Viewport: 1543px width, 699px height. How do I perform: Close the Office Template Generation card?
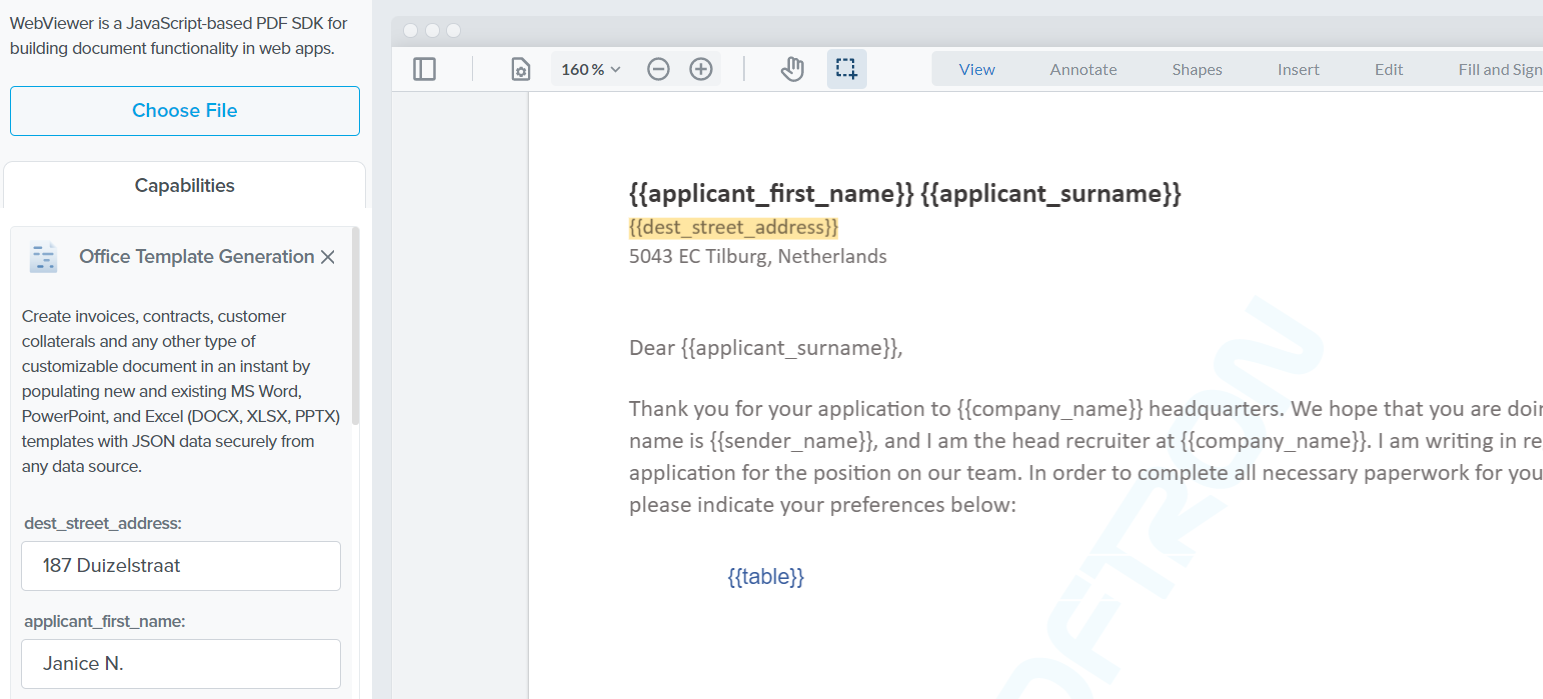click(x=327, y=257)
